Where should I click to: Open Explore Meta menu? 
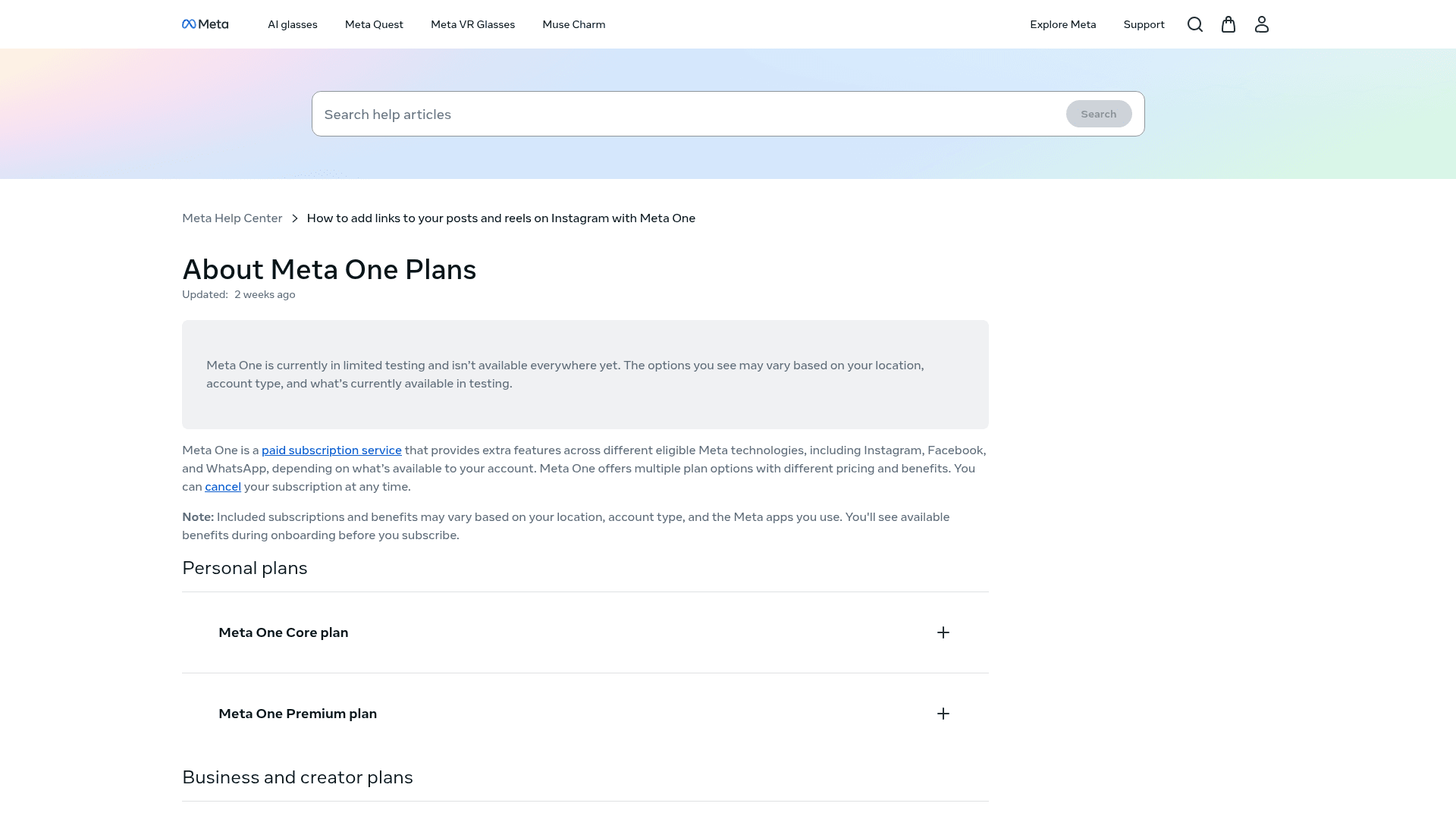1063,24
